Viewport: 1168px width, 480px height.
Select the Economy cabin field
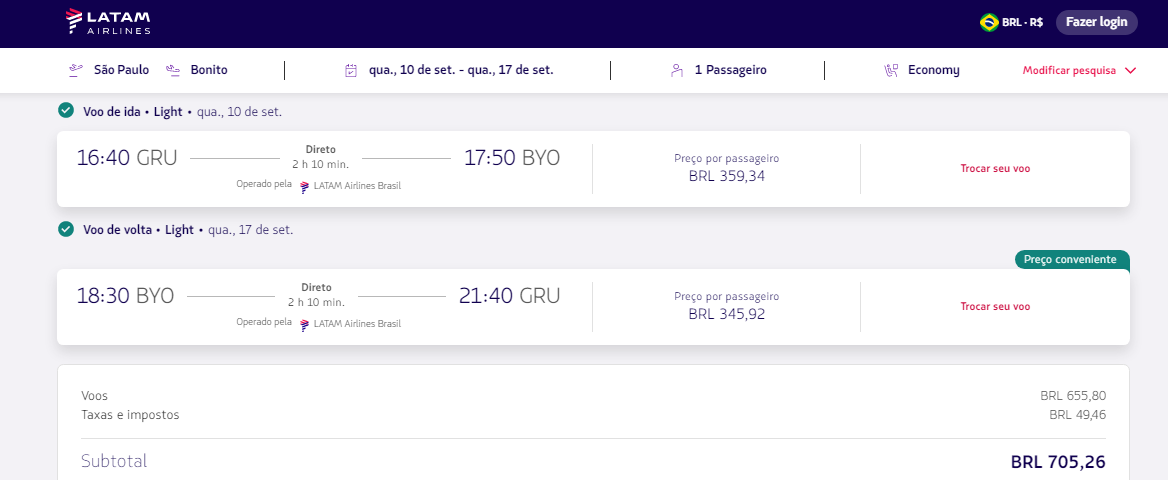point(933,70)
